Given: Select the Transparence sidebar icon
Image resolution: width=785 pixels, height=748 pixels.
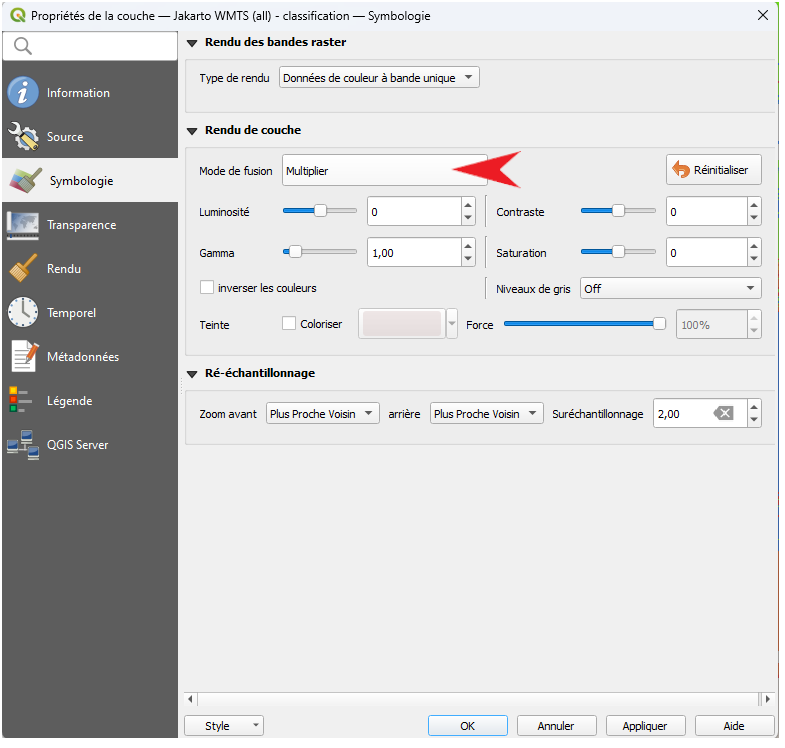Looking at the screenshot, I should 22,225.
